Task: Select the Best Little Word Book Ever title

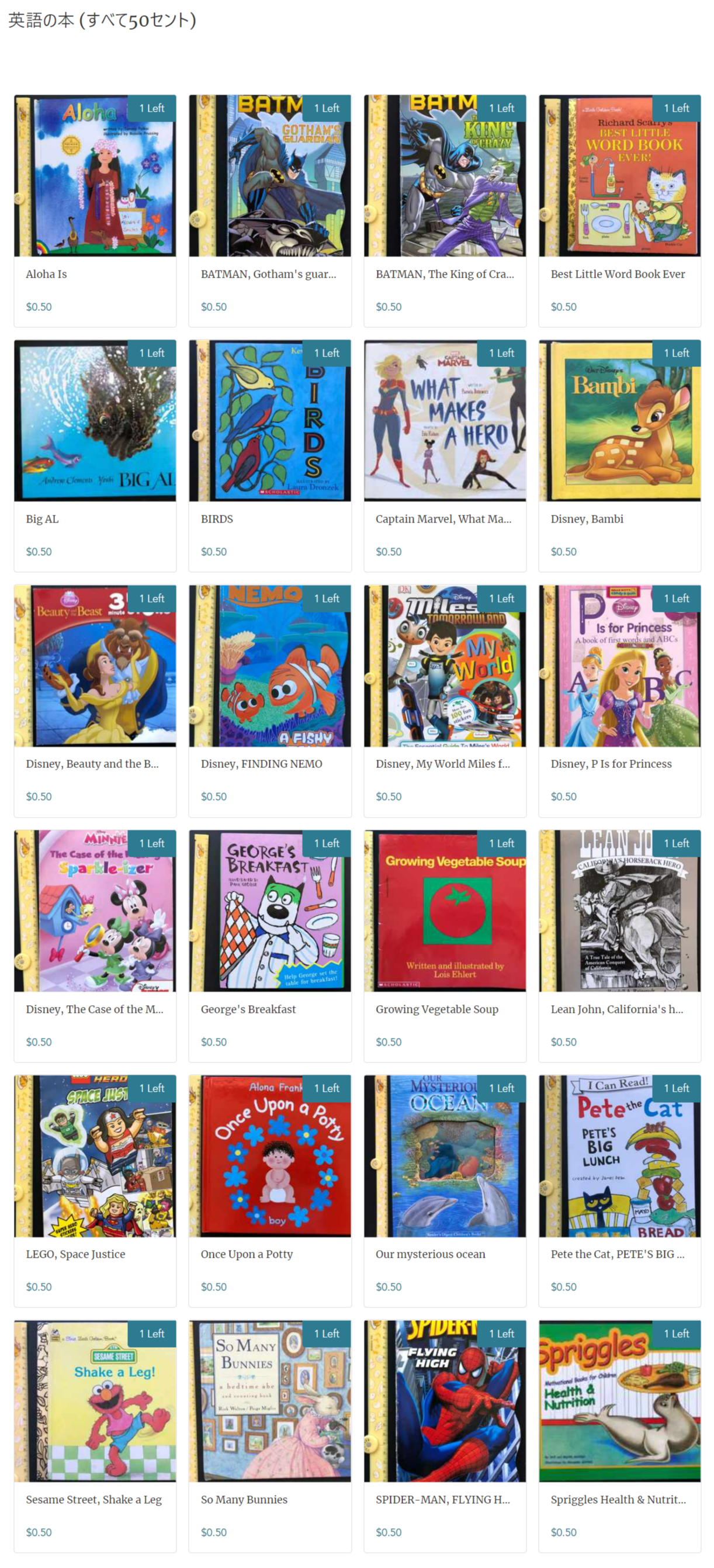Action: pos(617,274)
